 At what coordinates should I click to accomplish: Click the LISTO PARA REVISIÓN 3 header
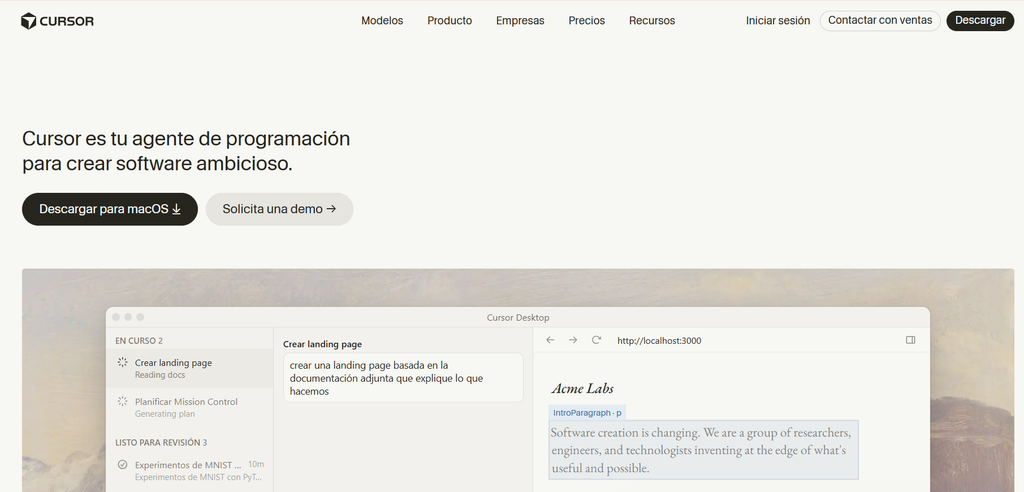coord(161,442)
